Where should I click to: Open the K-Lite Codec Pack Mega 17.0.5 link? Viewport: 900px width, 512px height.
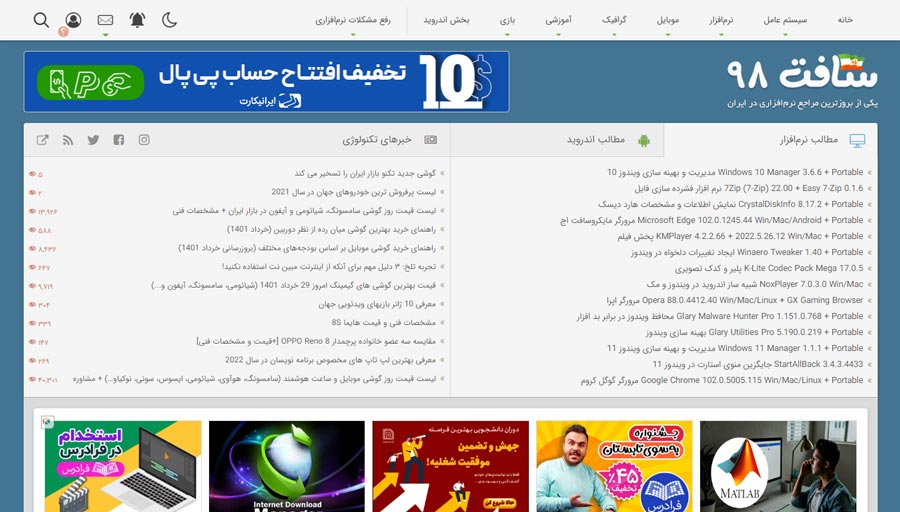tap(769, 269)
